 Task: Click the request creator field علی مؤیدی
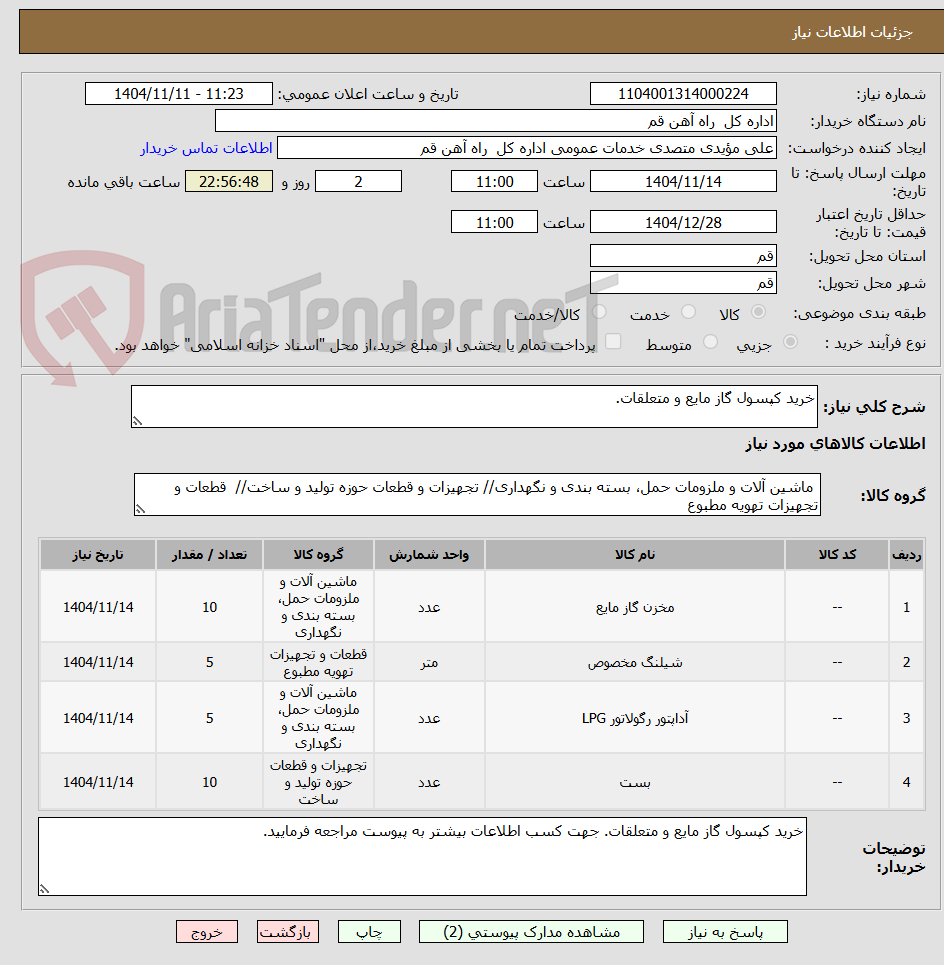pos(527,148)
